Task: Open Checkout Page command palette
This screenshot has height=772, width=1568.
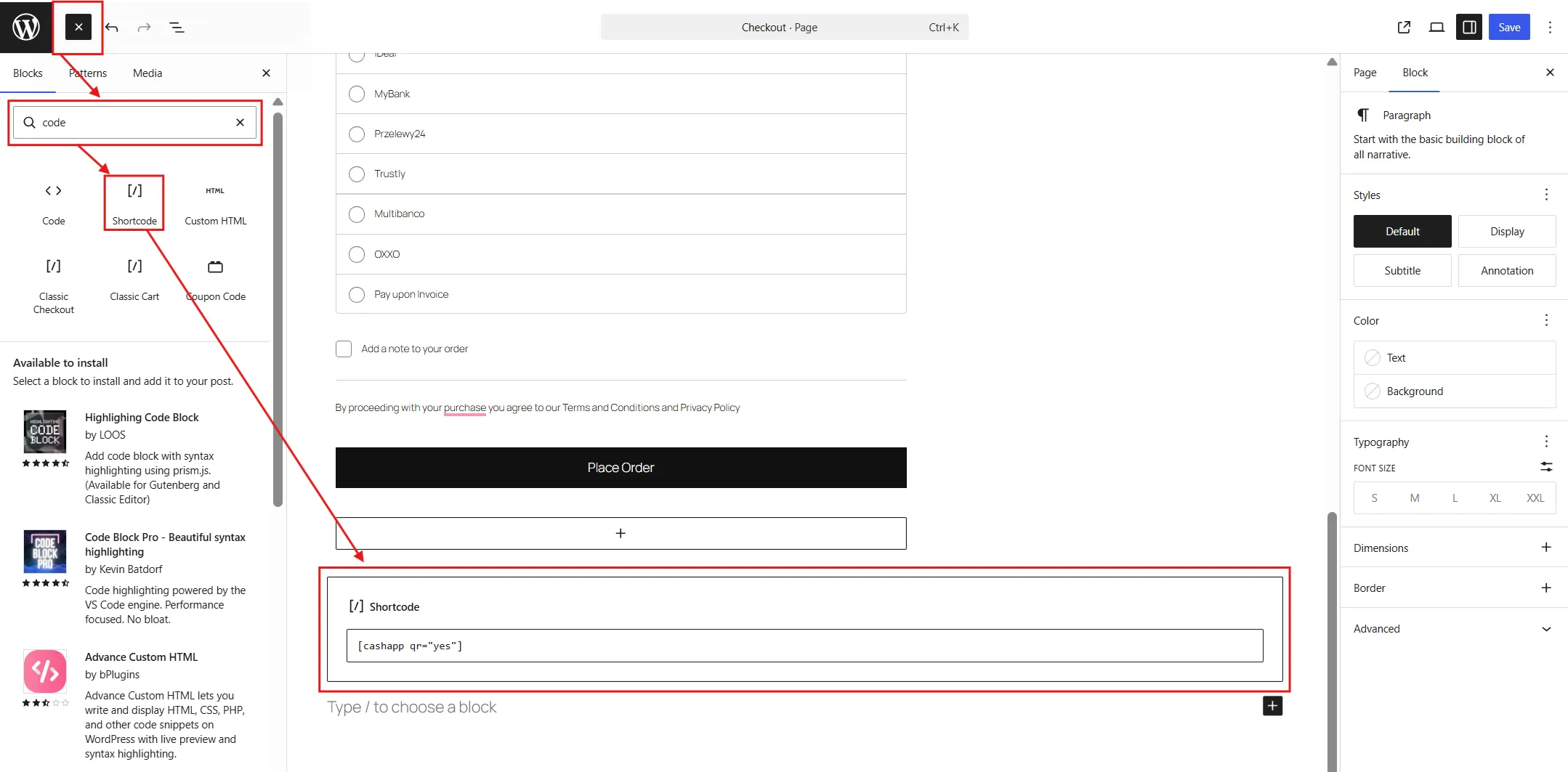Action: (785, 27)
